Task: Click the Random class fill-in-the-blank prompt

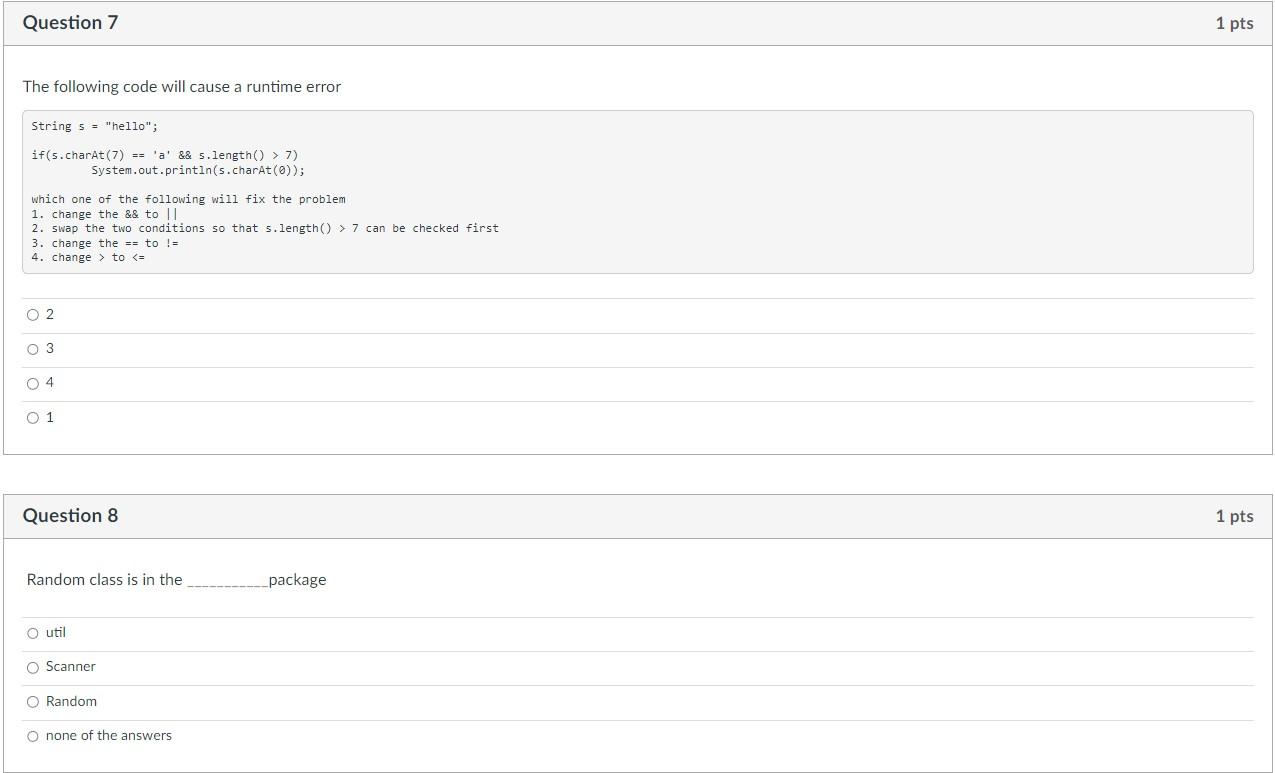Action: point(175,579)
